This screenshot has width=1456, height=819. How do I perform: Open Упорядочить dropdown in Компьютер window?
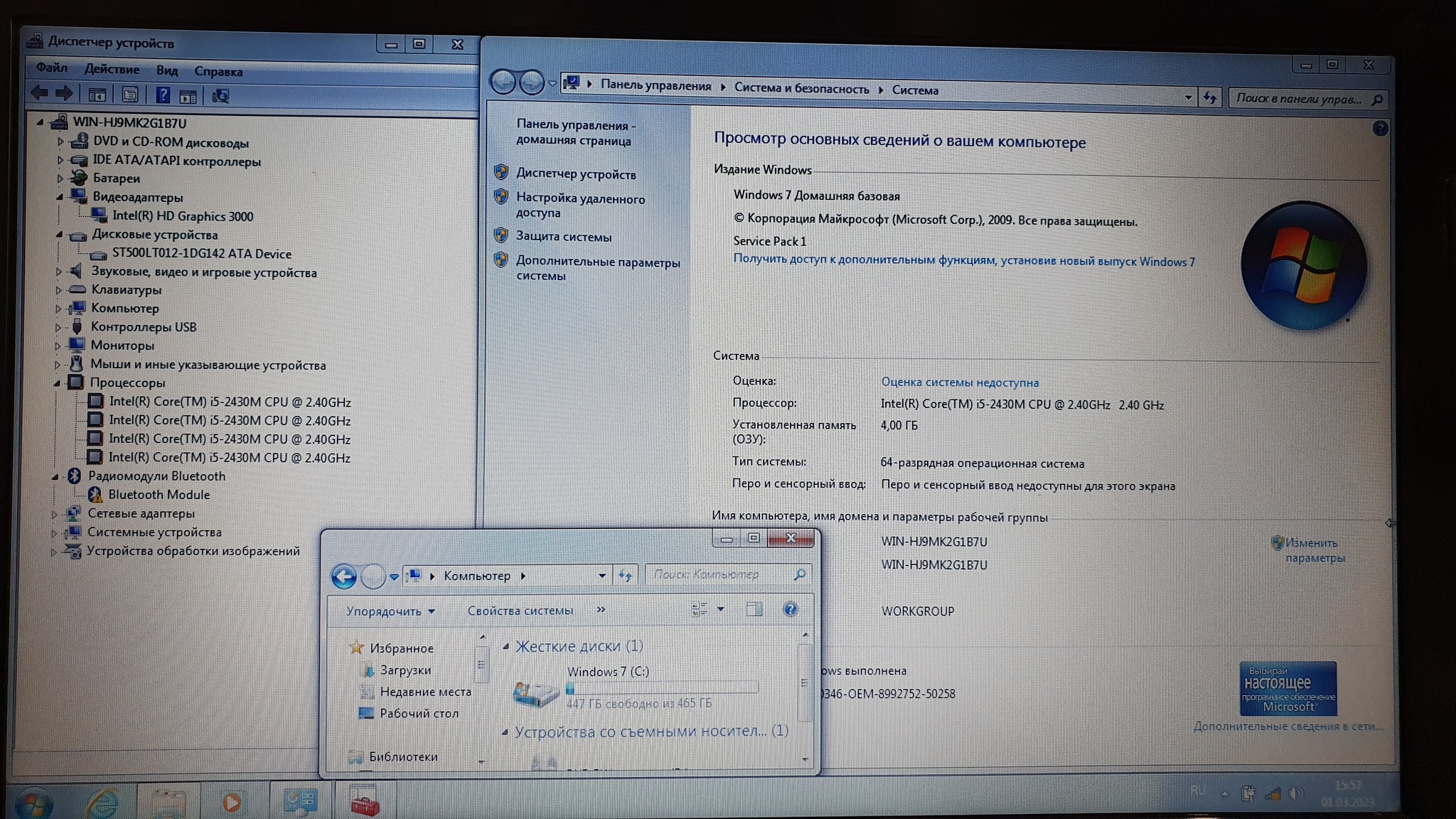point(390,611)
